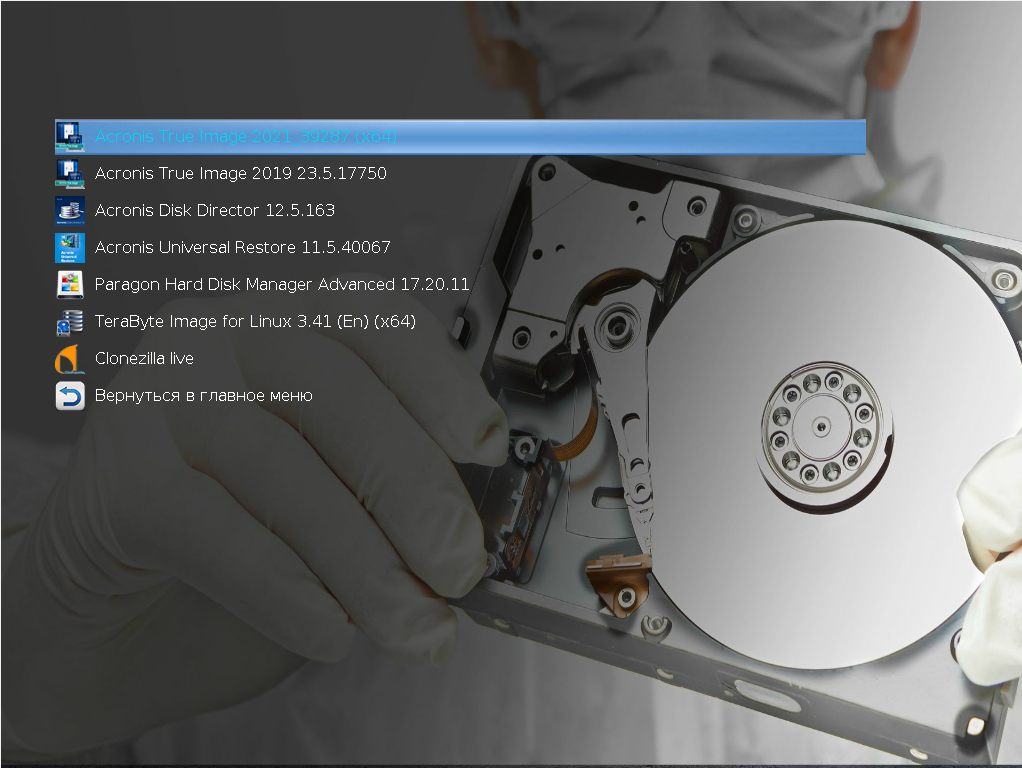Go back via Вернуться в главное меню

pos(203,396)
